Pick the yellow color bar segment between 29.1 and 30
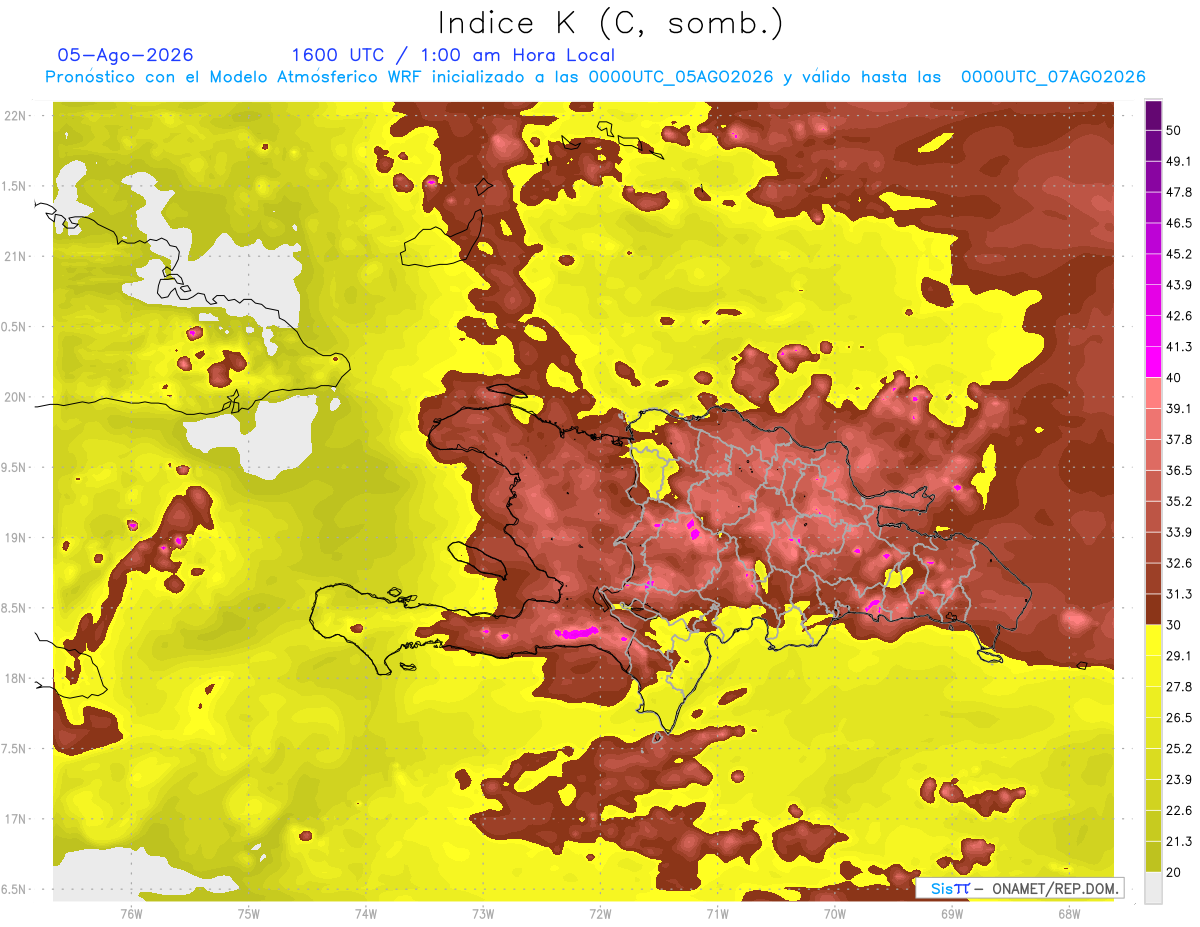 pyautogui.click(x=1153, y=640)
